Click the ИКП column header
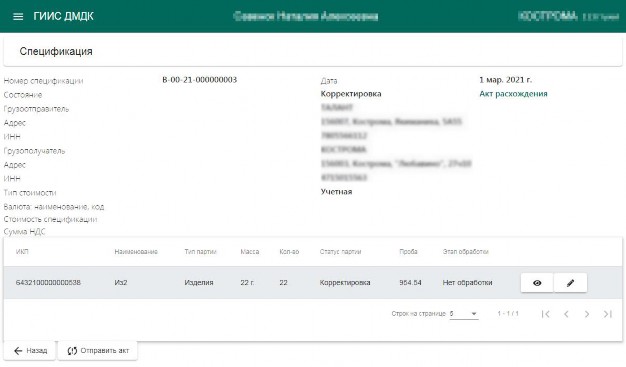Viewport: 626px width, 367px height. pos(22,252)
